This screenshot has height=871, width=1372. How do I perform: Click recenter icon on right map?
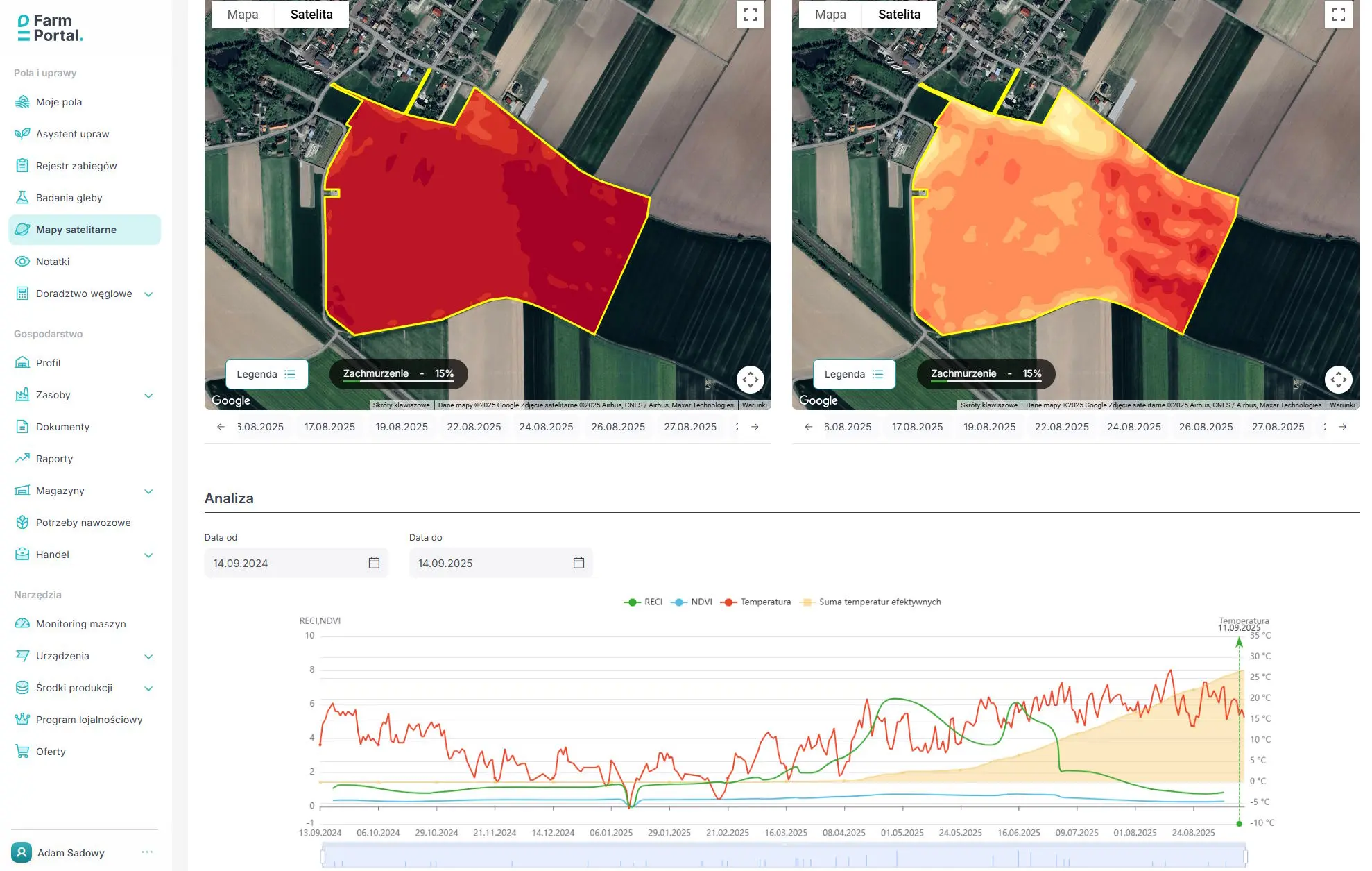tap(1338, 379)
